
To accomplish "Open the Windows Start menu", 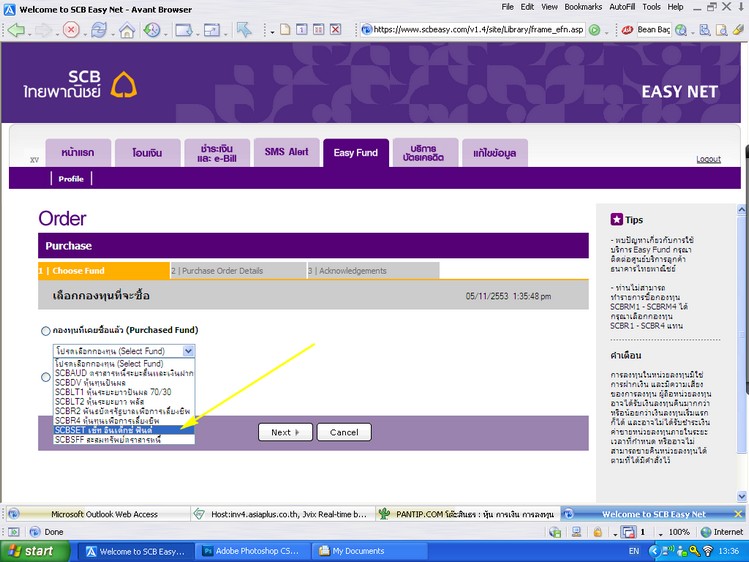I will 35,551.
